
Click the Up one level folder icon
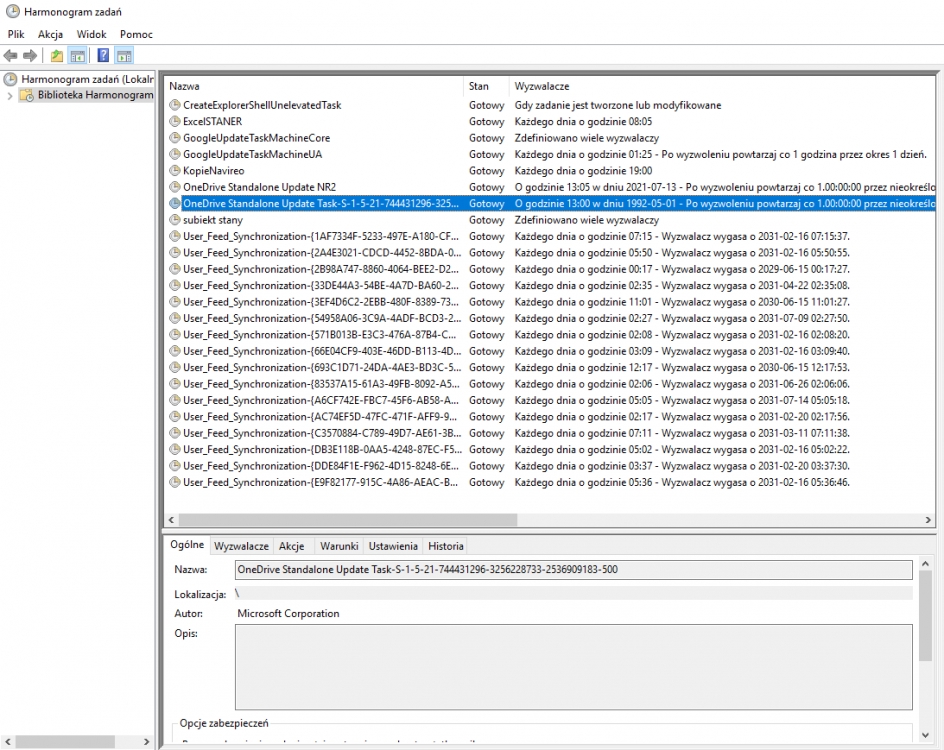57,56
